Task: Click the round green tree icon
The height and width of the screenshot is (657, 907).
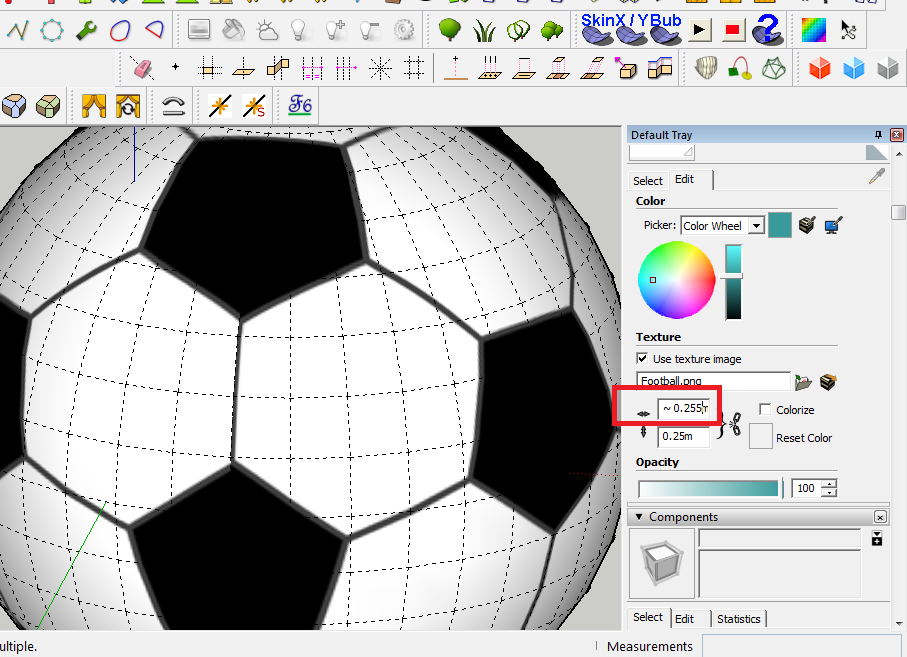Action: 449,29
